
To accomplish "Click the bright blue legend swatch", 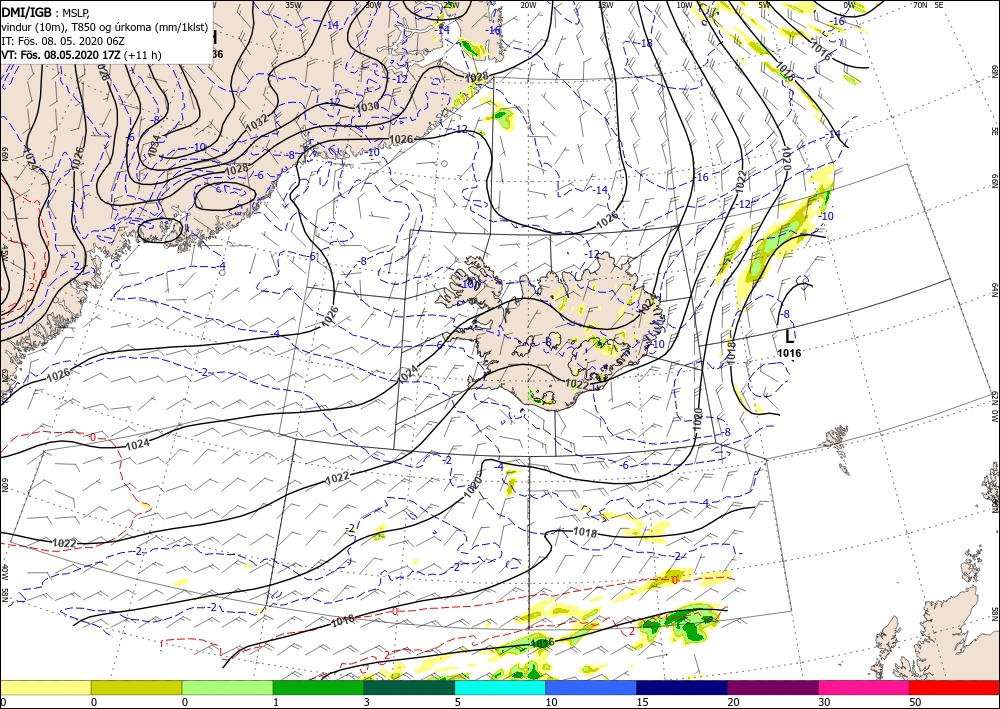I will click(x=591, y=687).
